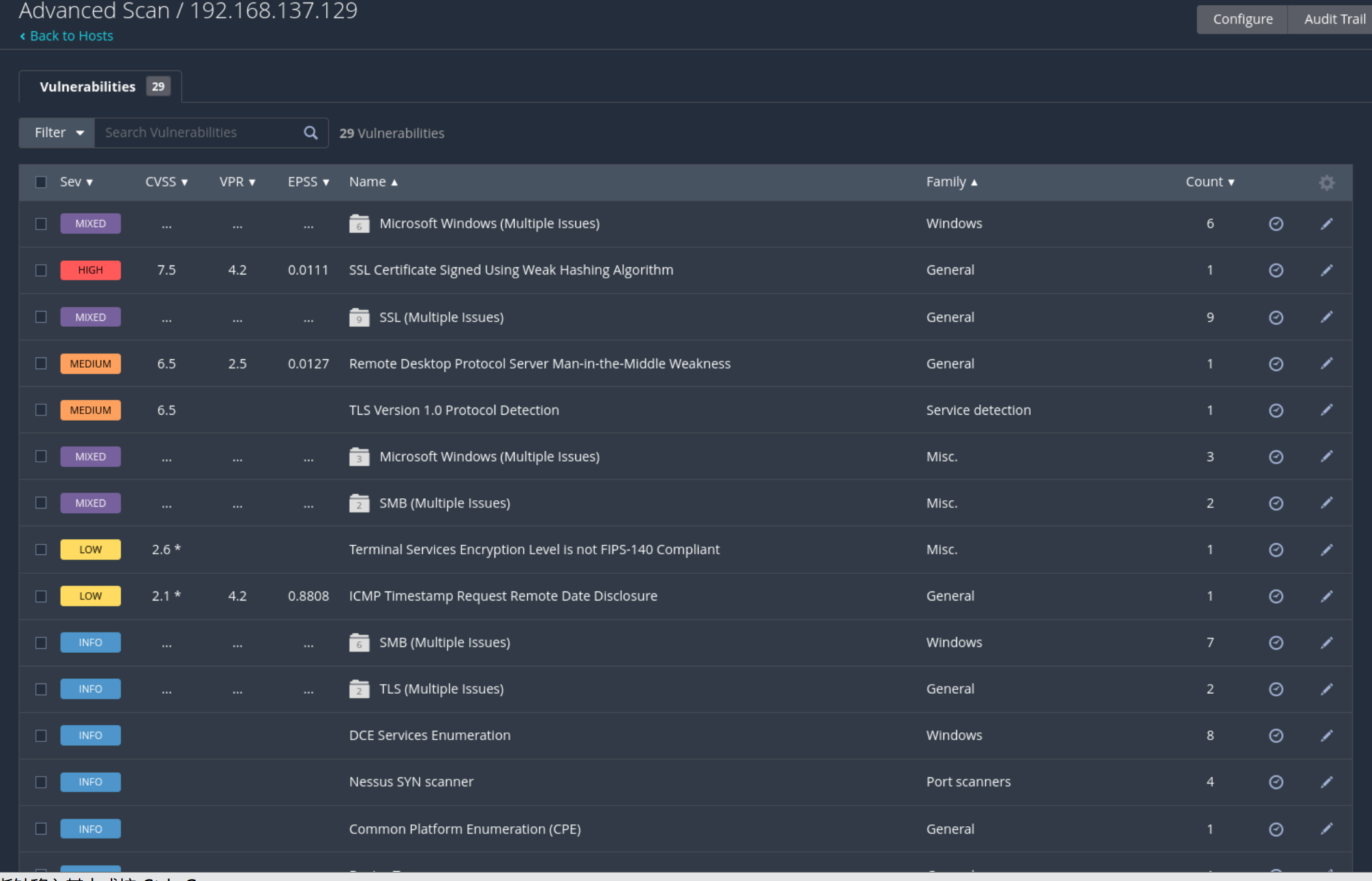Open Microsoft Windows (Multiple Issues) in Misc. family
This screenshot has width=1372, height=881.
point(489,456)
